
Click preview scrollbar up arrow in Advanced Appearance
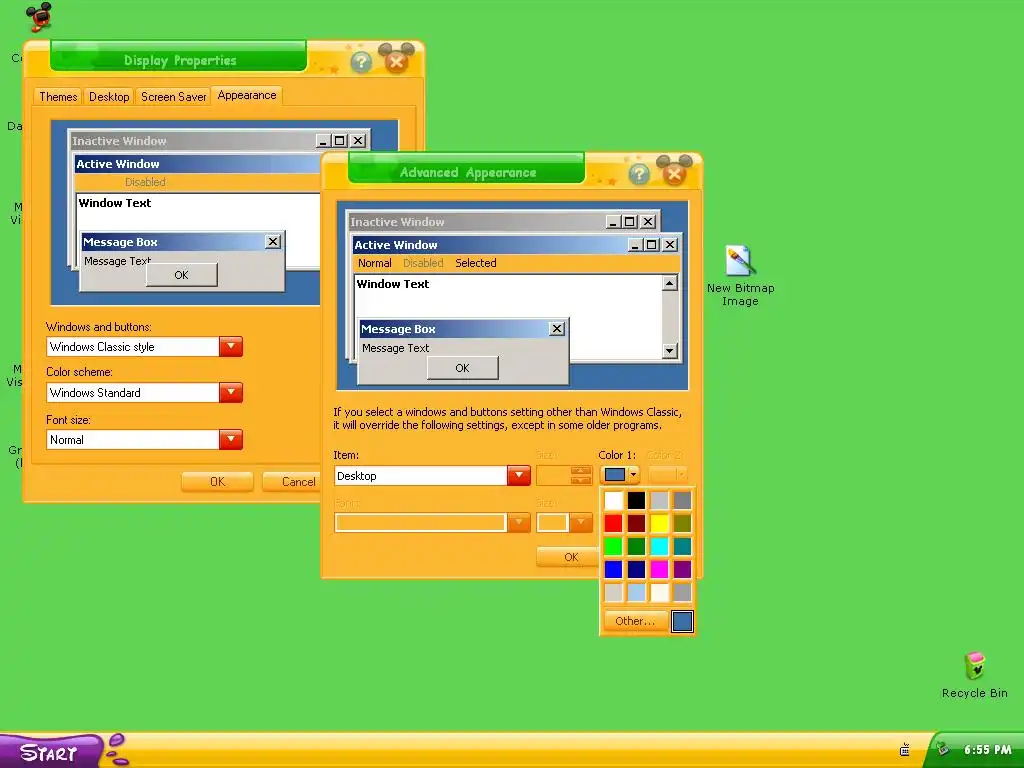pos(669,283)
